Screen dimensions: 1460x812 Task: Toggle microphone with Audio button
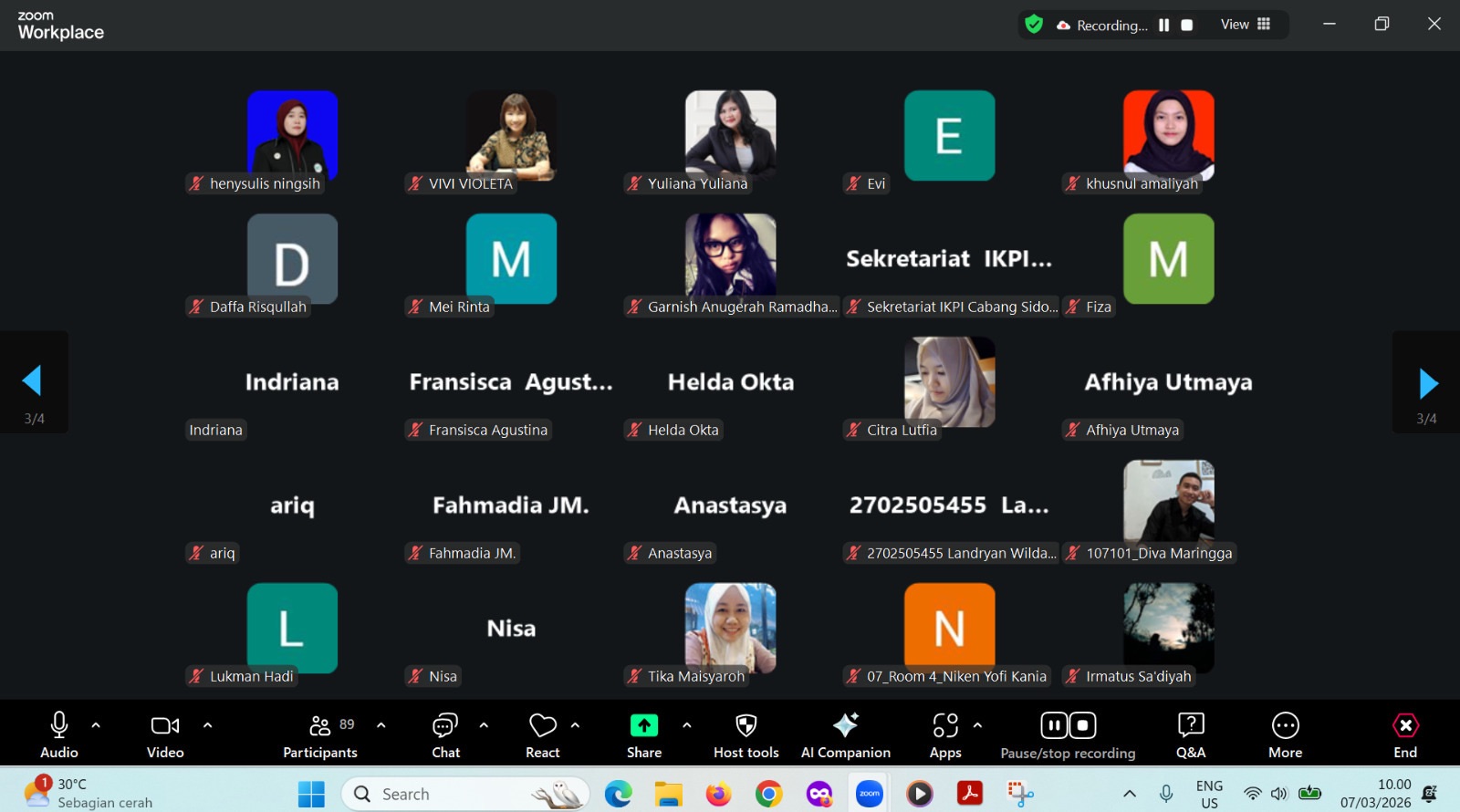click(x=59, y=734)
